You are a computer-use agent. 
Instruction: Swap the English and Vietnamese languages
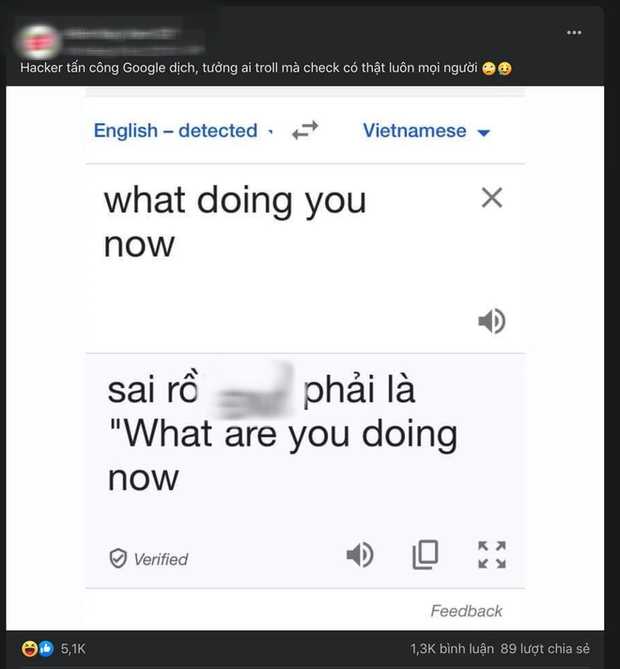coord(304,130)
